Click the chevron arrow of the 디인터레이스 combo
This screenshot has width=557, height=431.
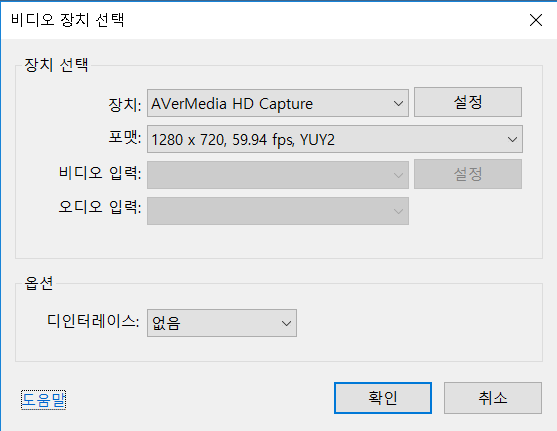click(x=286, y=323)
